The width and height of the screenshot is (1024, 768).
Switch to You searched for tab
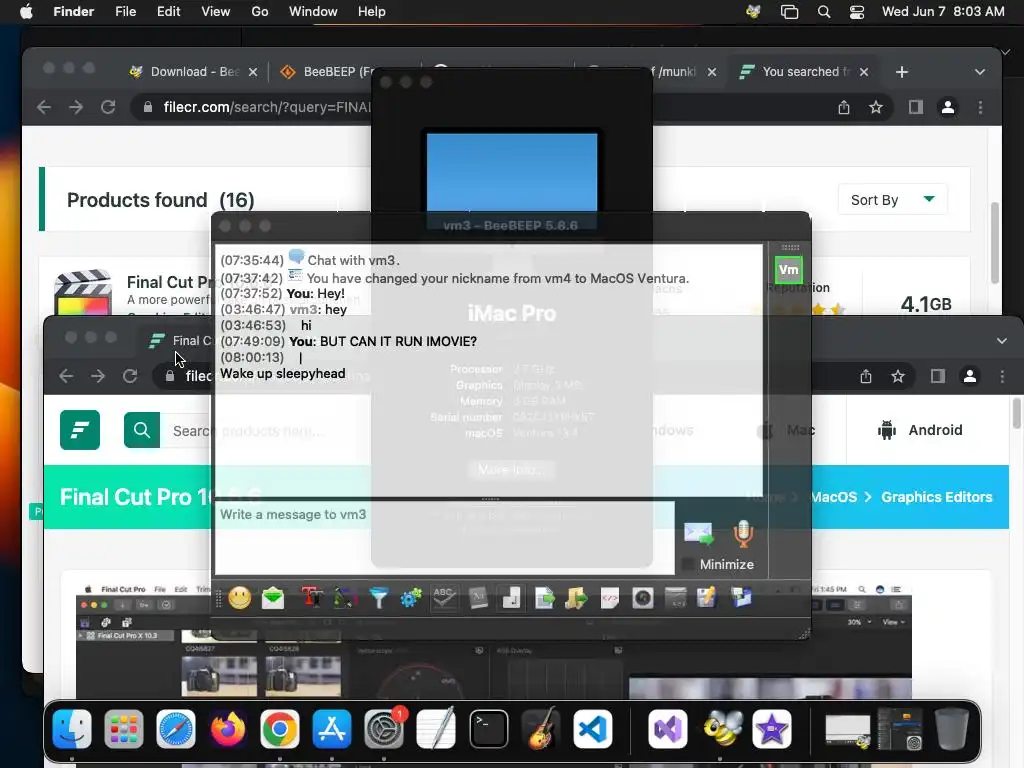[804, 72]
